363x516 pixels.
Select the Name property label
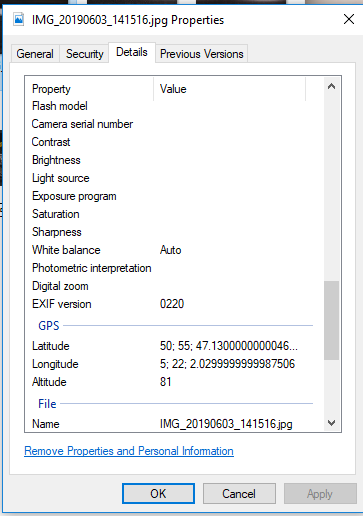click(x=46, y=424)
